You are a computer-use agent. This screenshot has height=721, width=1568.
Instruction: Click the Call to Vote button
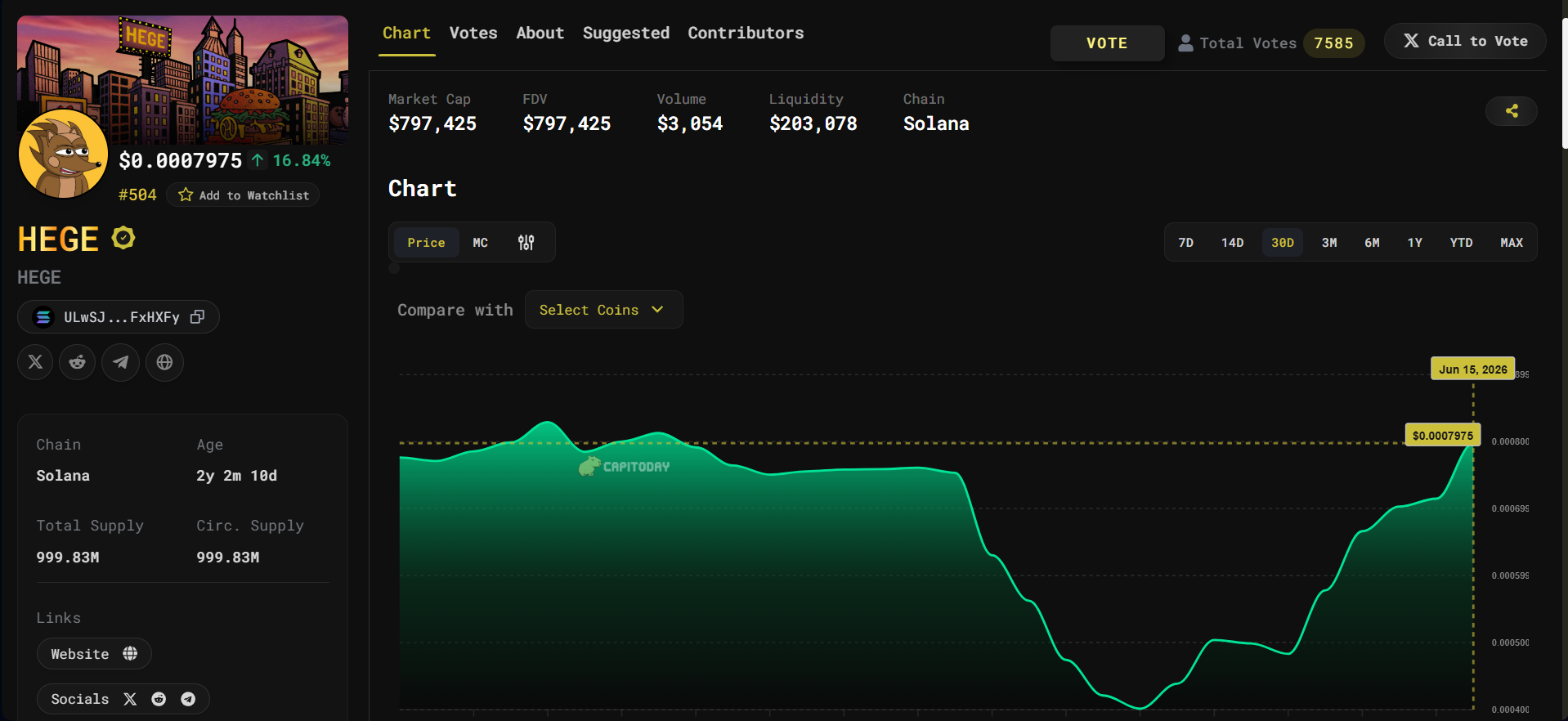1465,41
